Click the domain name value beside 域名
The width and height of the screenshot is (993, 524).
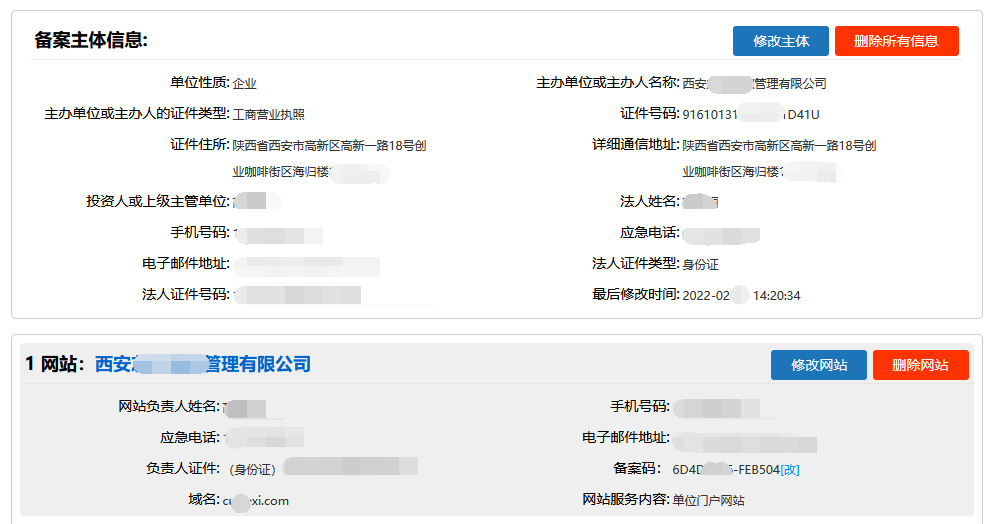pos(255,501)
